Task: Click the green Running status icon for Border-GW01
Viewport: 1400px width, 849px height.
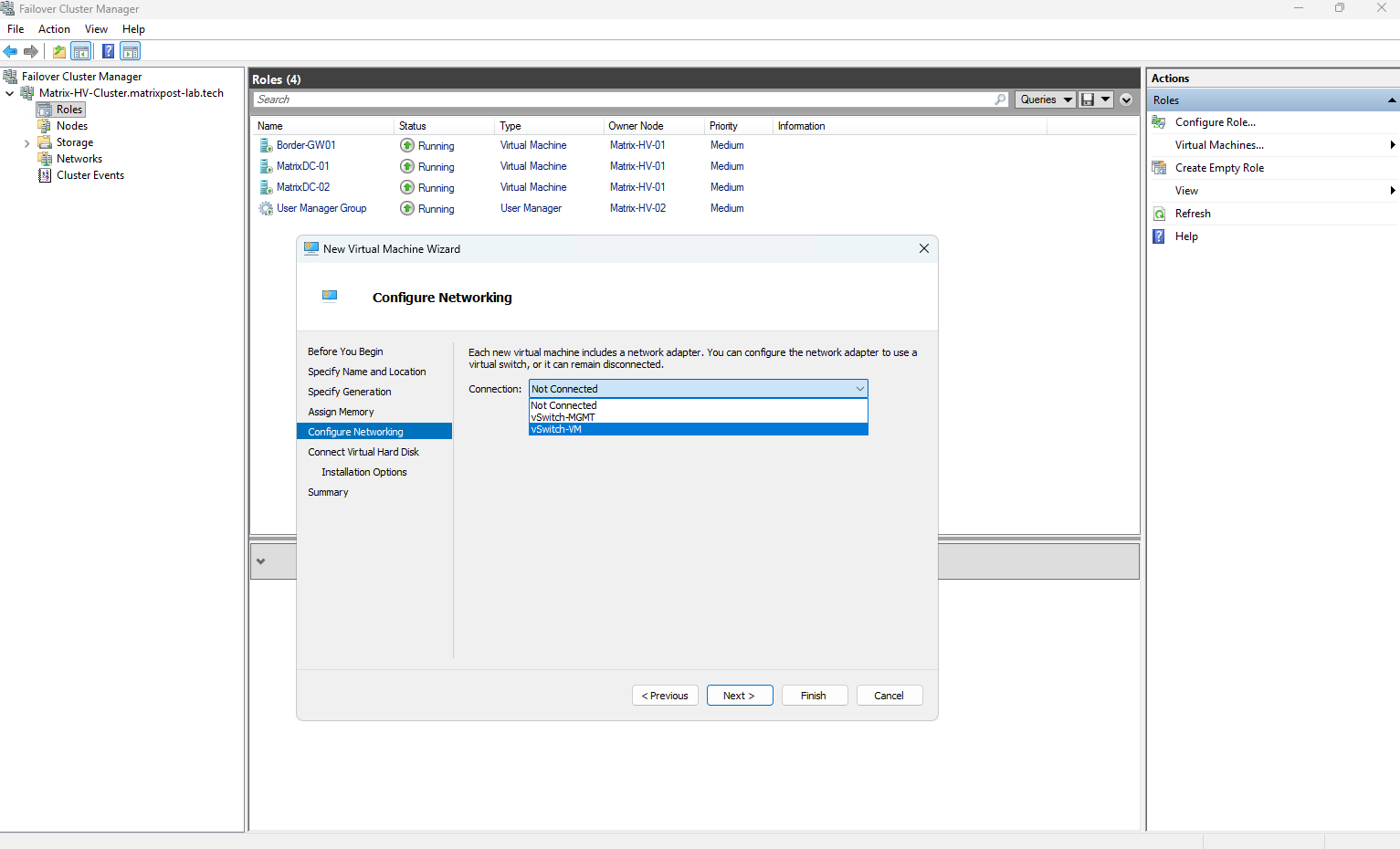Action: click(407, 145)
